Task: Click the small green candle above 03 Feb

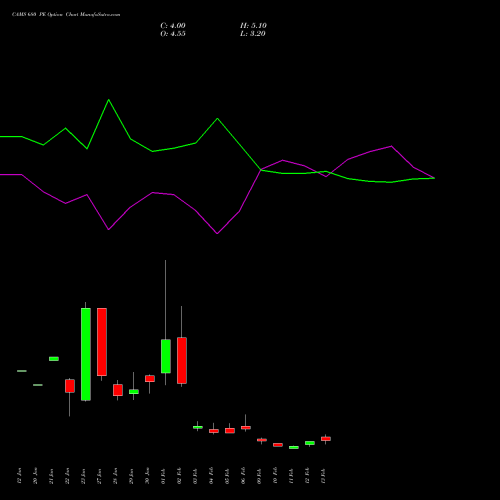Action: coord(198,427)
